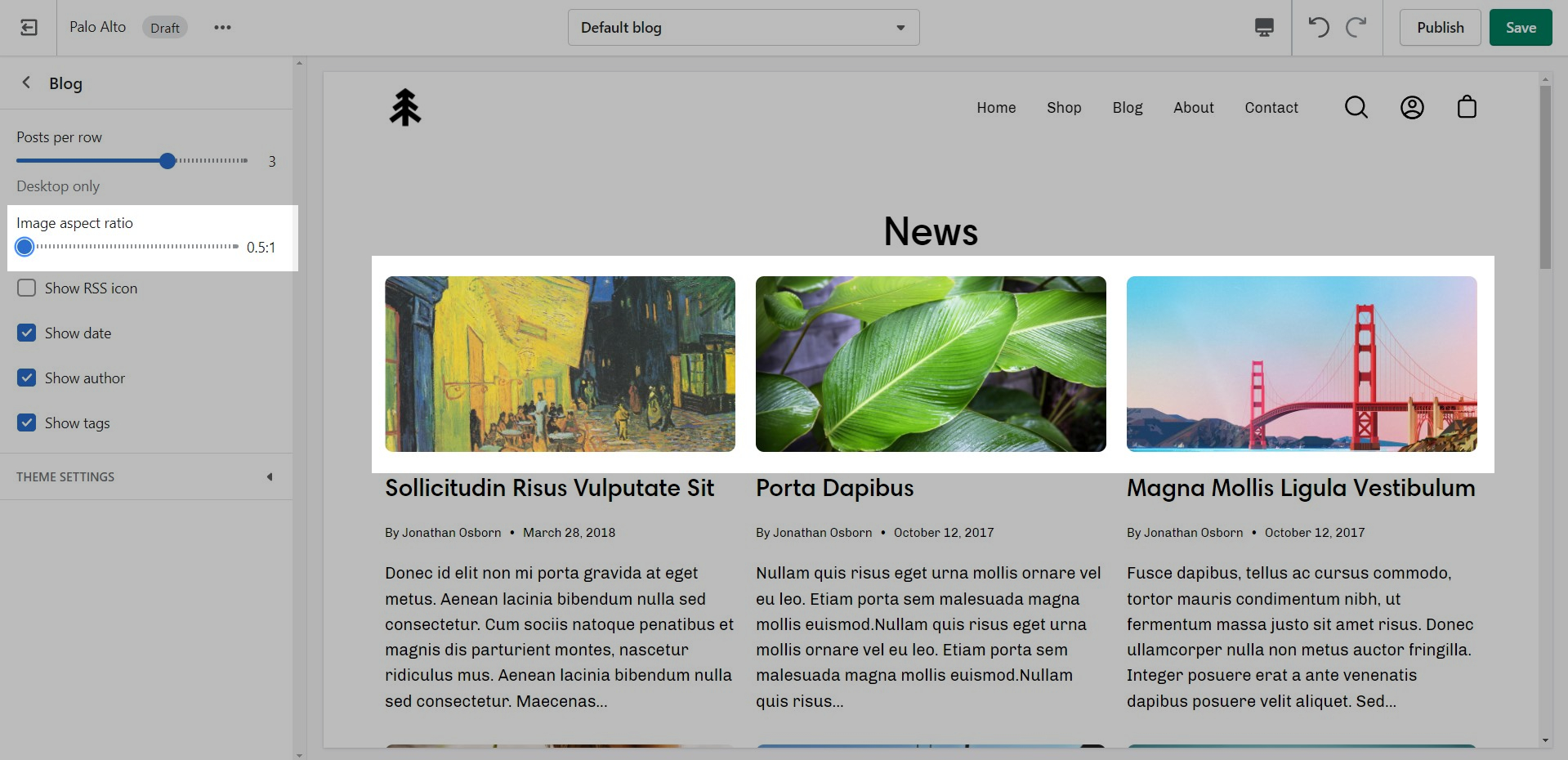1568x760 pixels.
Task: Toggle the Show tags checkbox
Action: click(x=27, y=423)
